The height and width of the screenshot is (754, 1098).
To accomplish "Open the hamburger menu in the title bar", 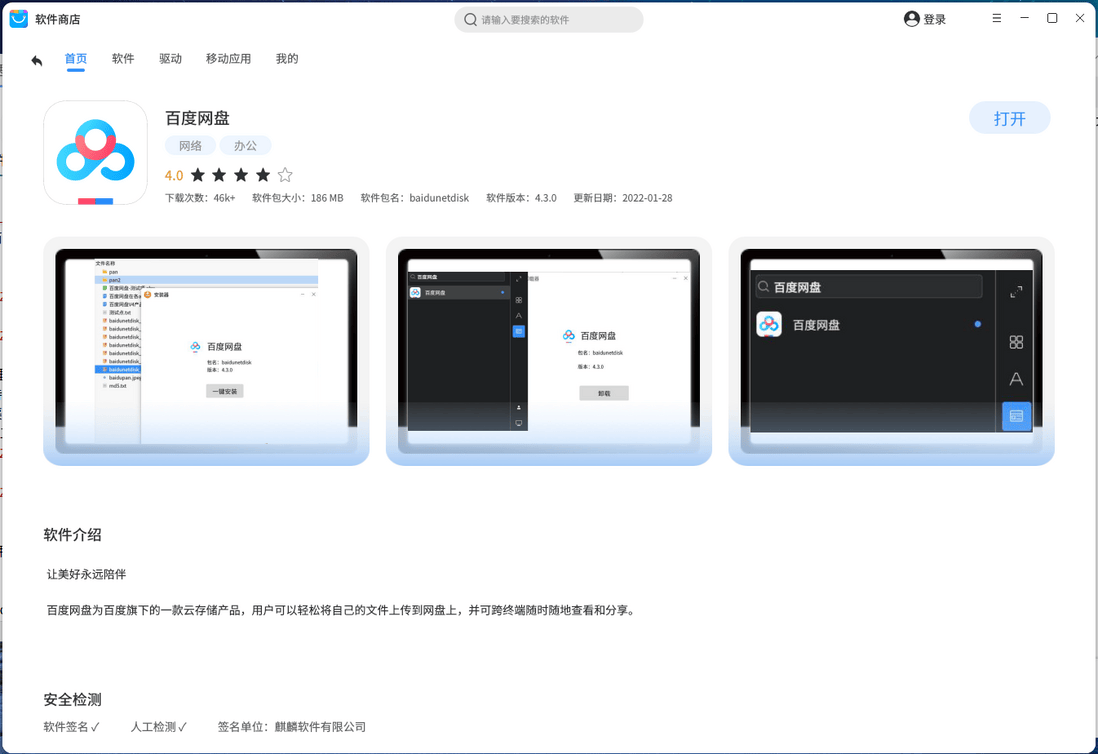I will (x=996, y=18).
